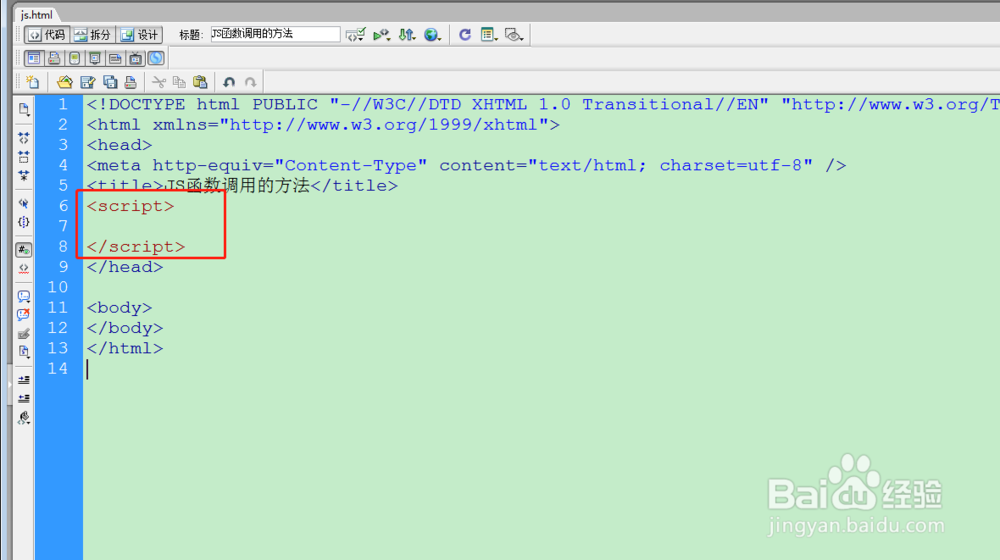This screenshot has height=560, width=1000.
Task: Click line number 7 in gutter
Action: pyautogui.click(x=62, y=226)
